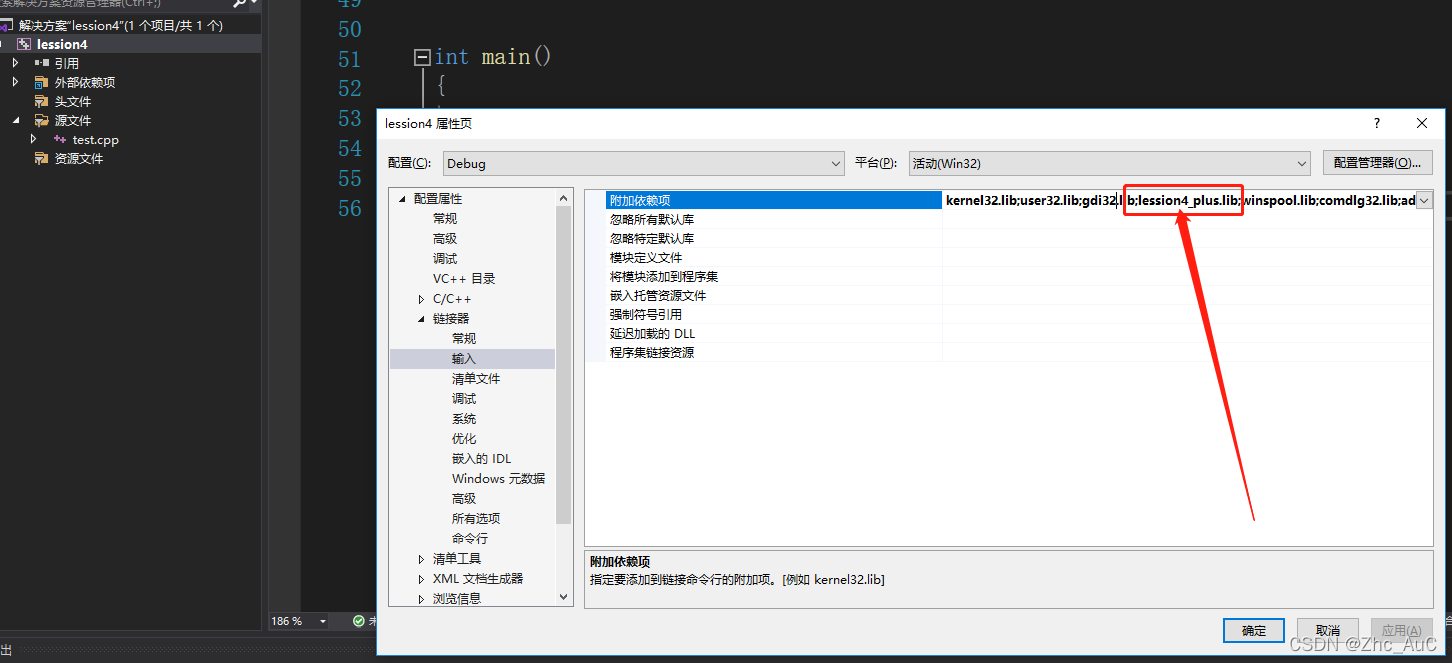Open the 配置 Debug dropdown

[643, 163]
